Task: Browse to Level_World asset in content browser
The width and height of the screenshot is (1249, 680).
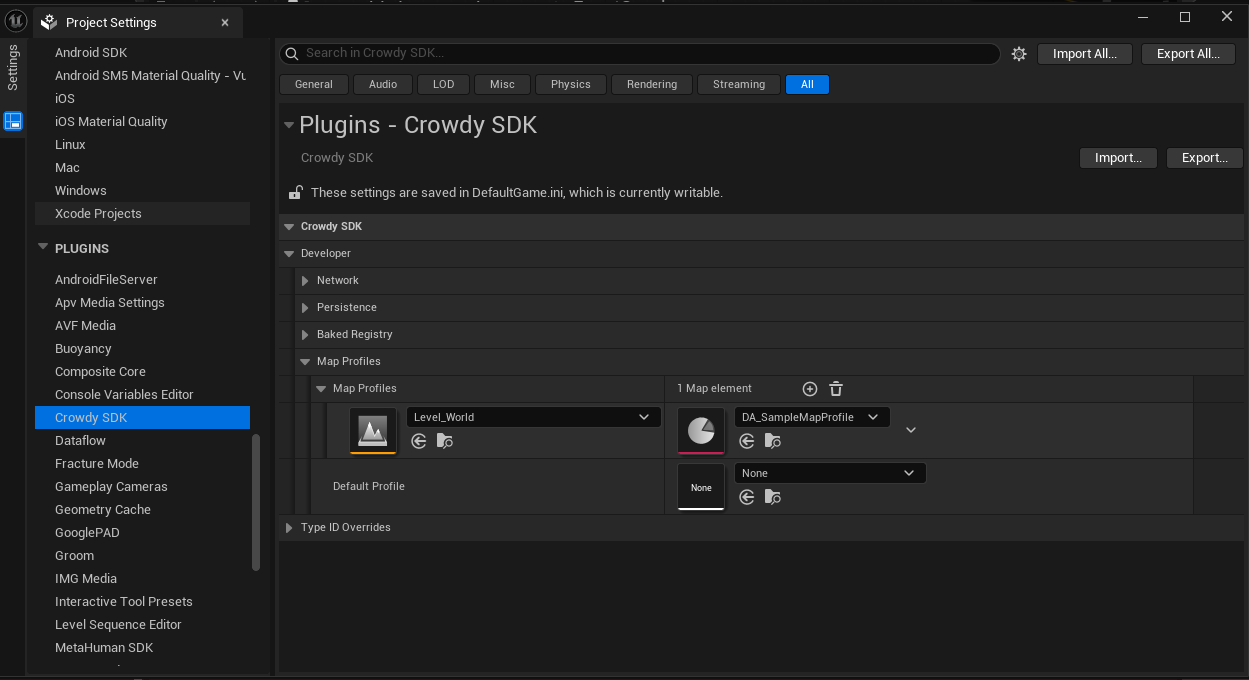Action: [x=445, y=441]
